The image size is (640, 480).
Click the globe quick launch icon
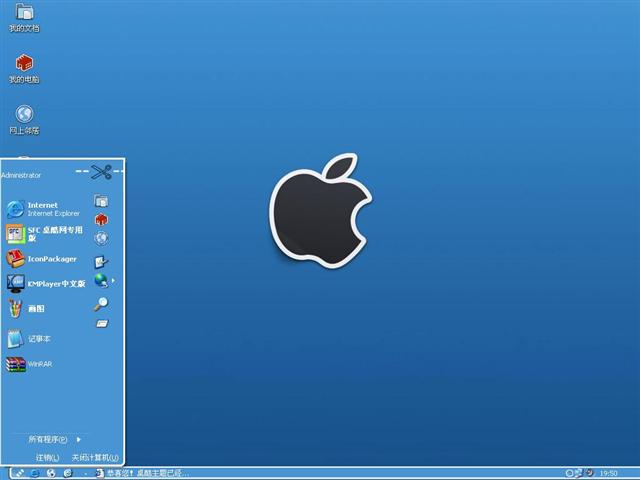point(51,473)
